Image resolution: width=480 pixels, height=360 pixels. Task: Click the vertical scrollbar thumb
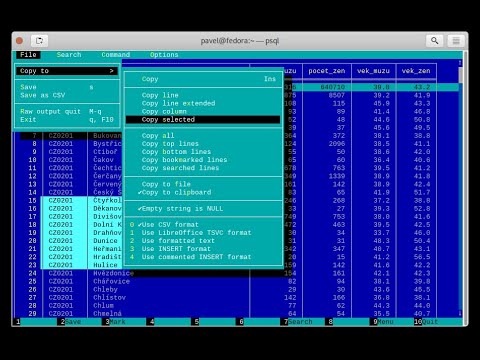[460, 75]
